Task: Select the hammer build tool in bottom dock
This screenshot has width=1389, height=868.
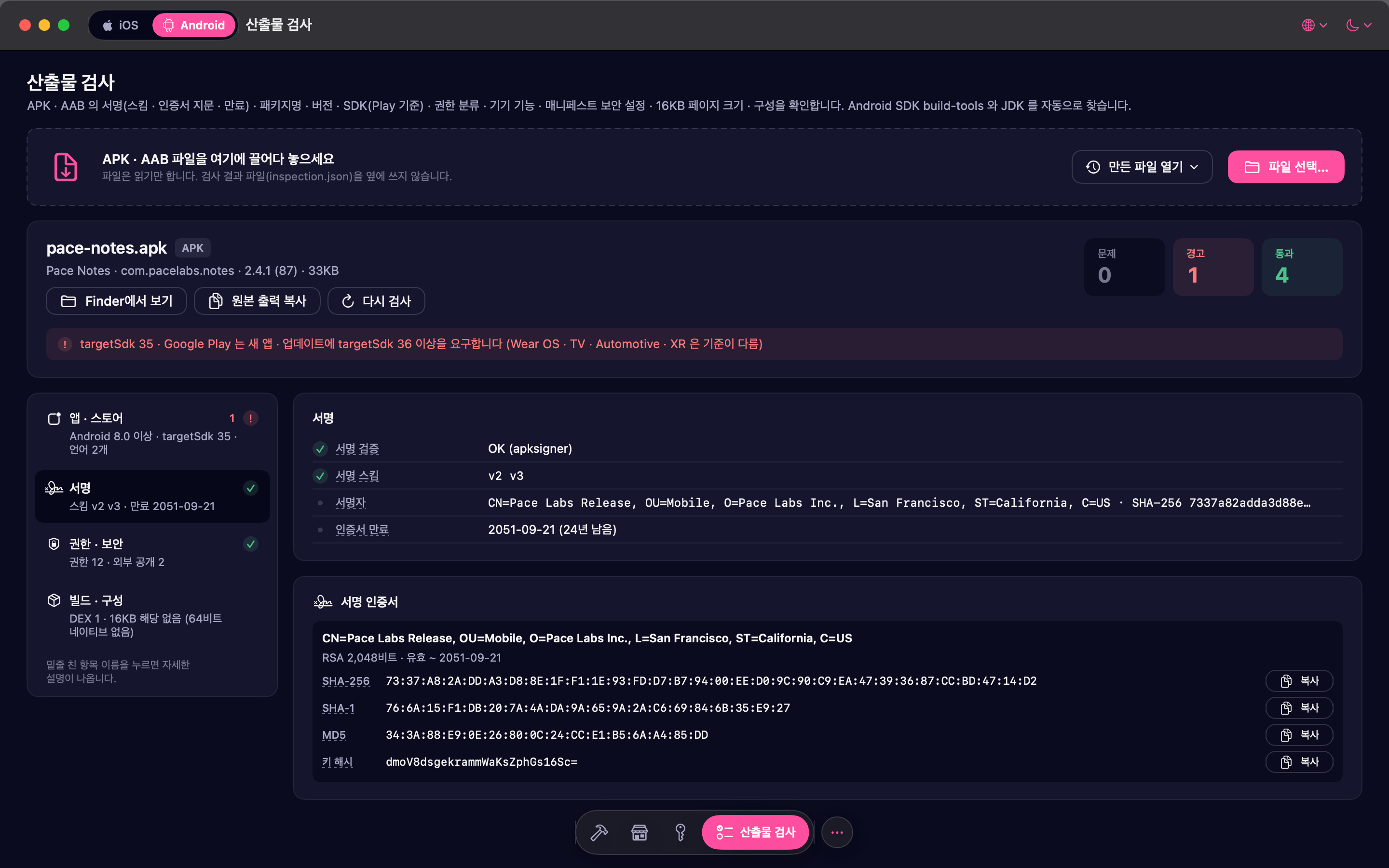Action: click(599, 832)
